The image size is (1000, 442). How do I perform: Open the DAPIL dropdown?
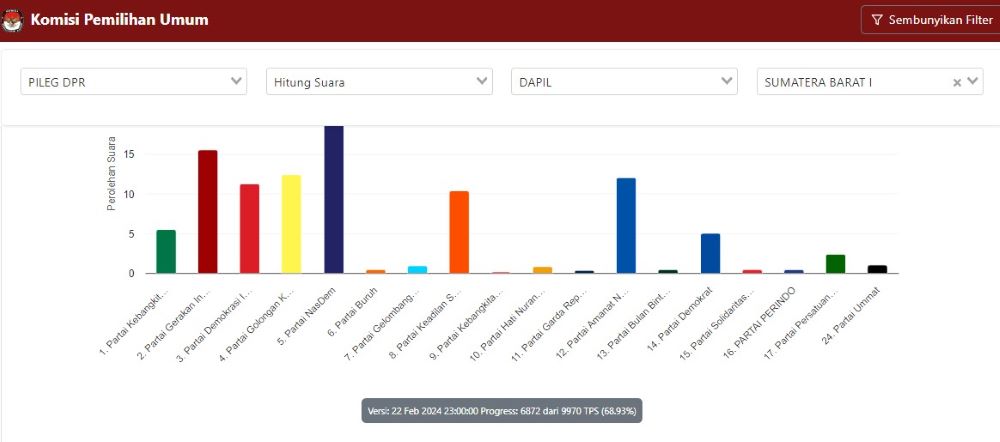pyautogui.click(x=624, y=82)
